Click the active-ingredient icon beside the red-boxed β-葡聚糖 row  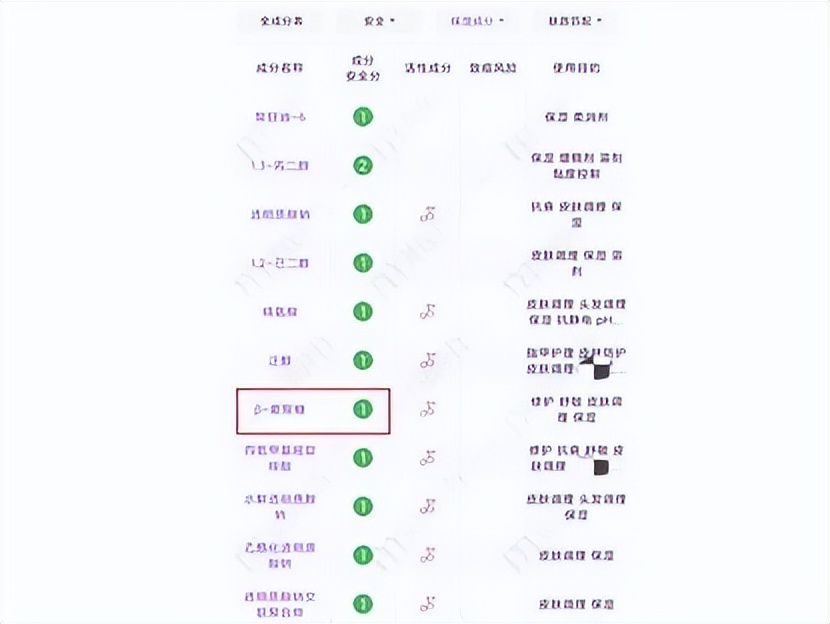click(x=428, y=408)
